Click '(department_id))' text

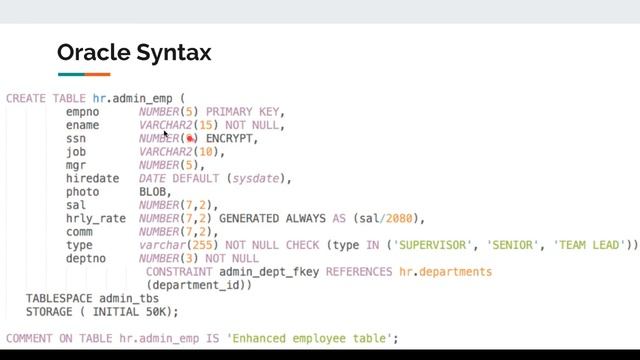pos(199,285)
